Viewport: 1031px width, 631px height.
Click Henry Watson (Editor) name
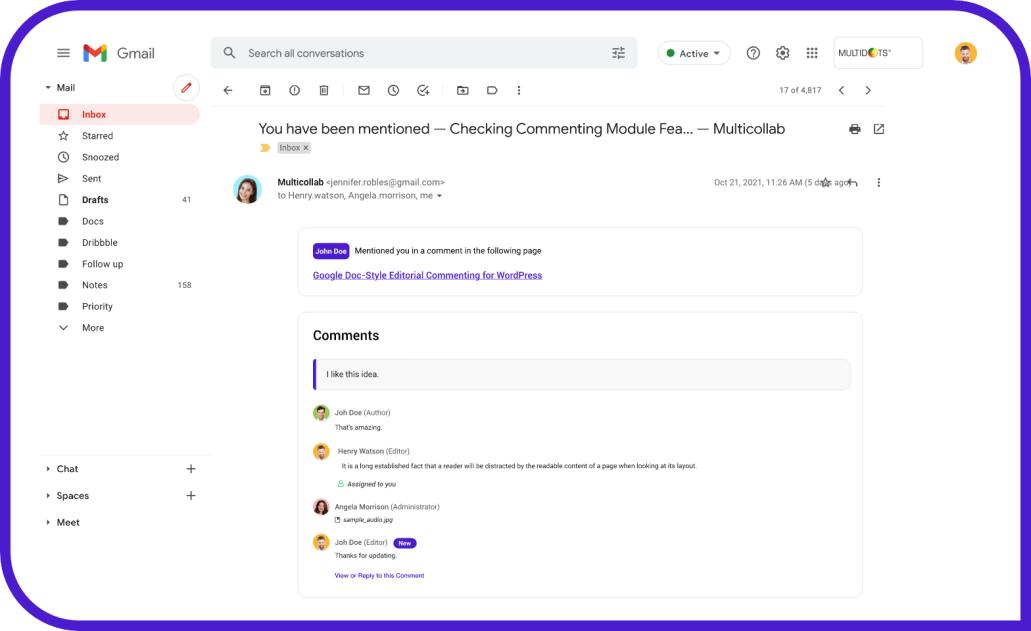coord(373,452)
